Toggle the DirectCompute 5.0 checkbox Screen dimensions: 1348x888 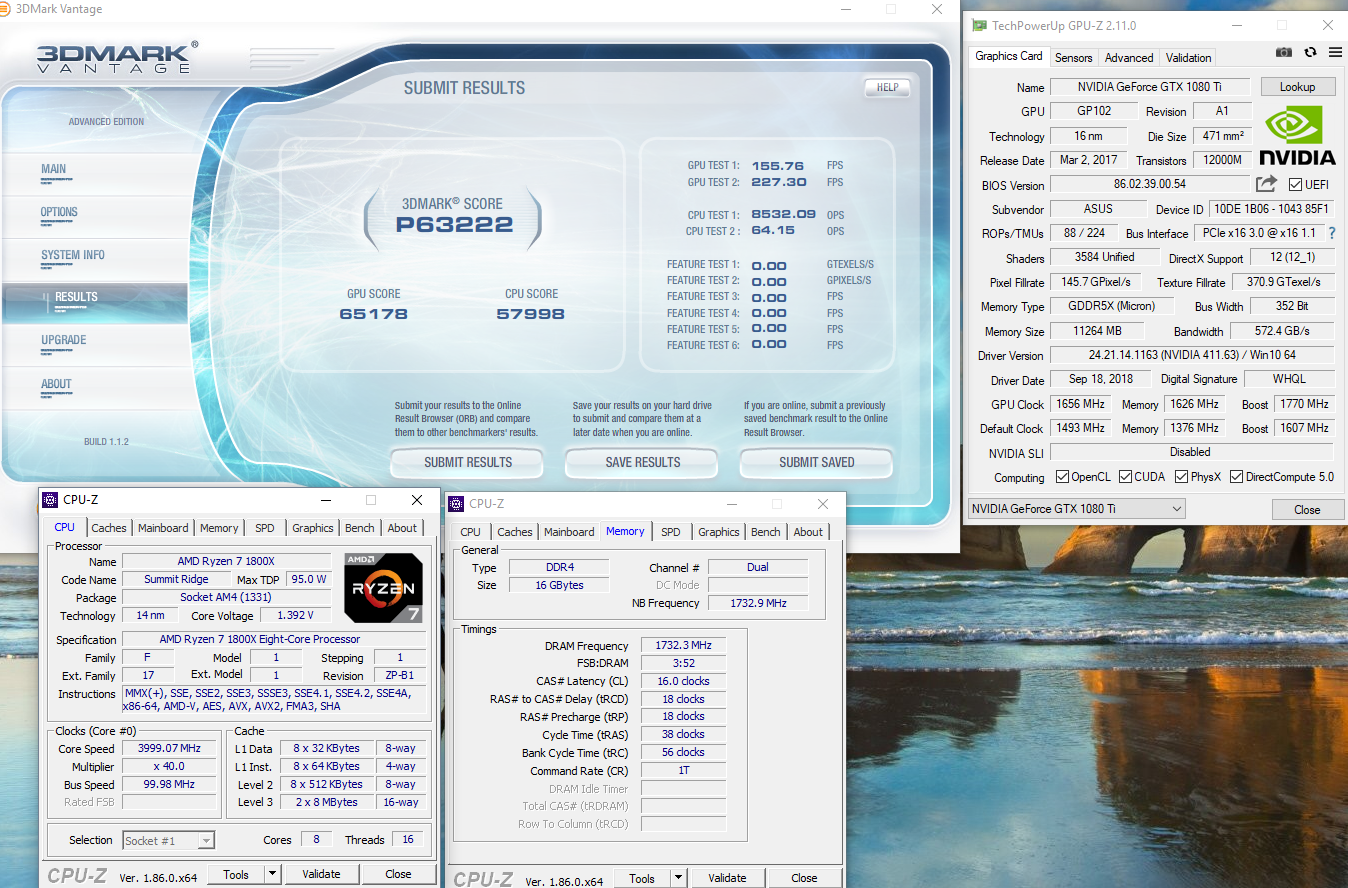[1236, 477]
